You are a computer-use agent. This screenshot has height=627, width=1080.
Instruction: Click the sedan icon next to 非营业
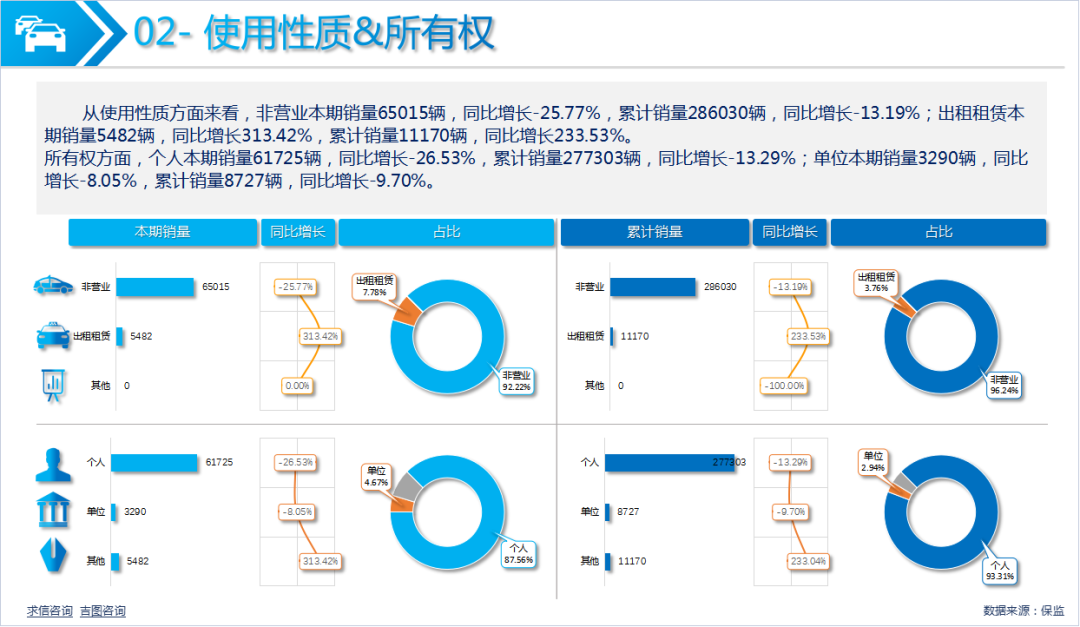pos(53,286)
